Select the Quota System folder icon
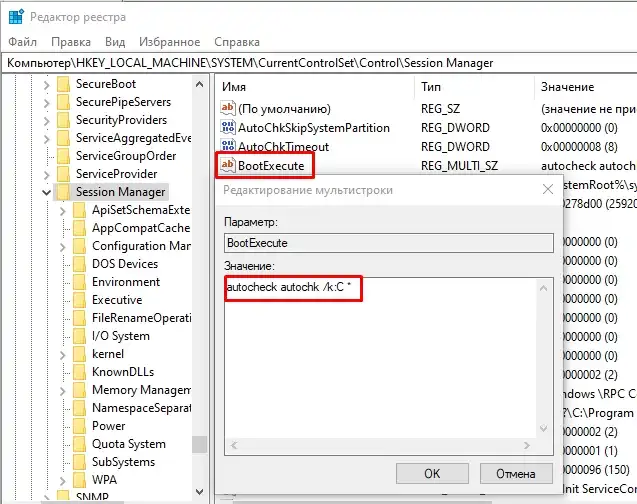The image size is (637, 504). click(x=79, y=443)
